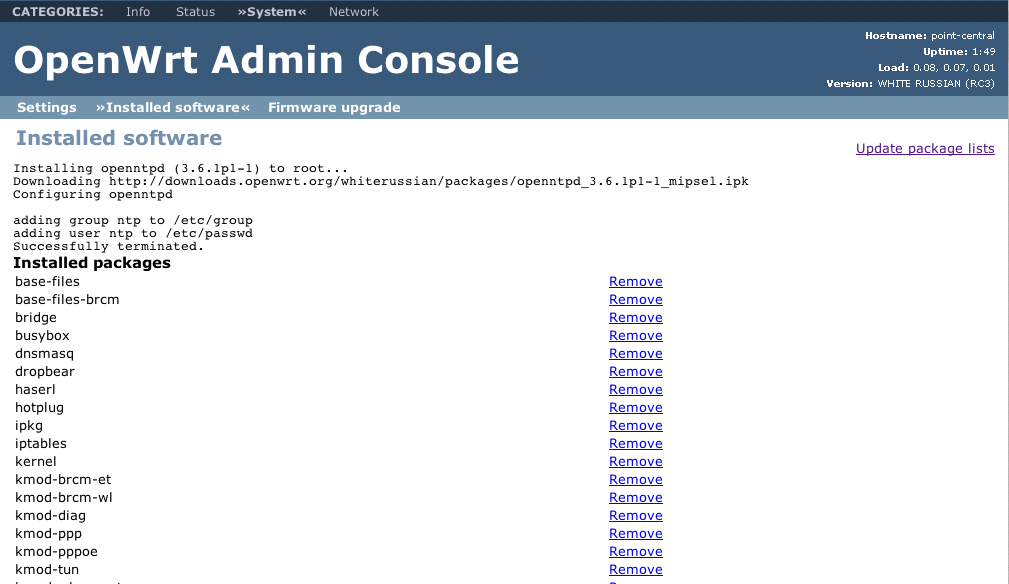Remove the base-files package
This screenshot has width=1009, height=584.
pos(636,282)
